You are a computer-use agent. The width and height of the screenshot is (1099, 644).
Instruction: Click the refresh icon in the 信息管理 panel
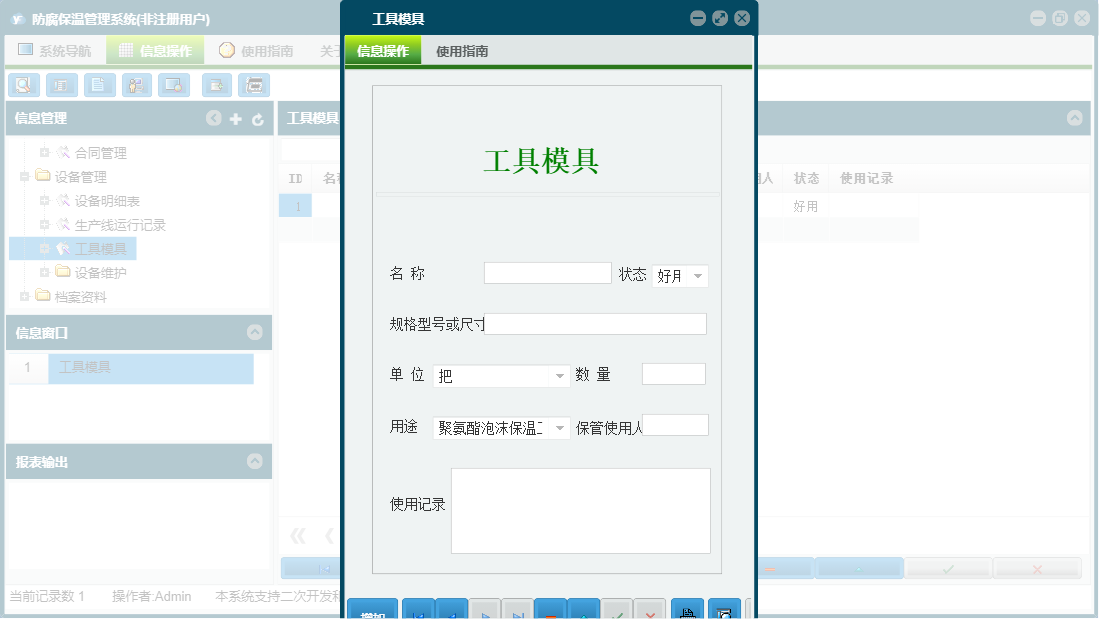(256, 118)
